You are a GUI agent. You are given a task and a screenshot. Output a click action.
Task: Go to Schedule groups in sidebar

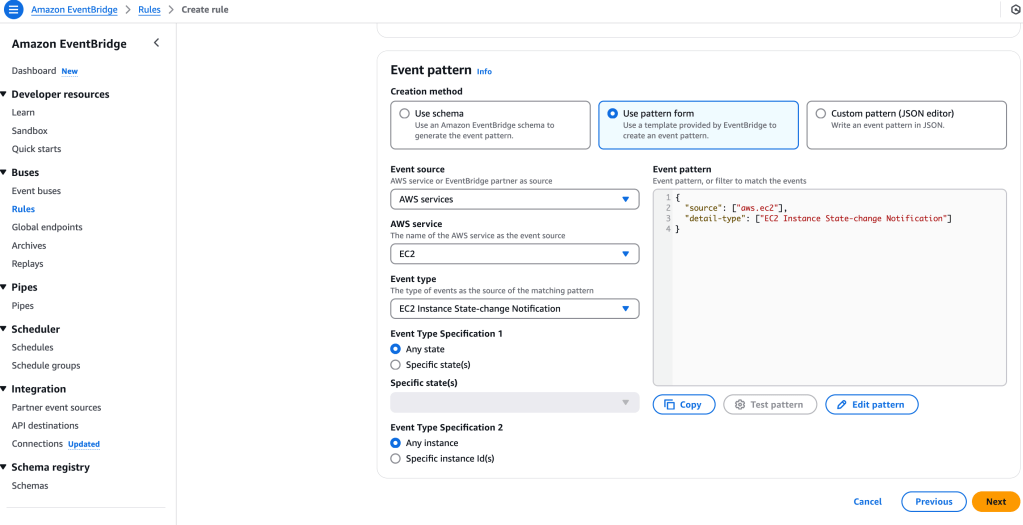46,366
